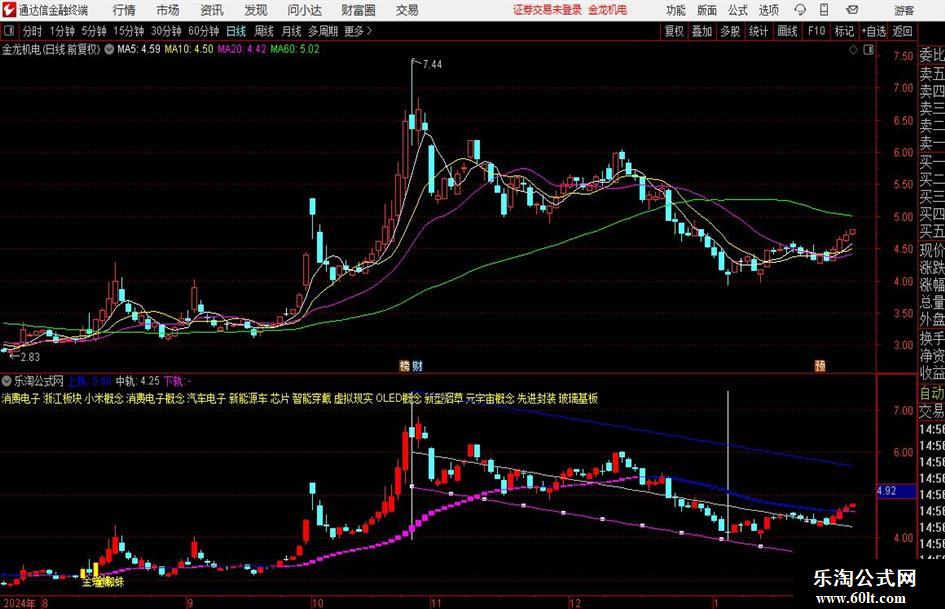Click the 玻璃基板 concept tag
Screen dimensions: 945x609
pyautogui.click(x=579, y=398)
